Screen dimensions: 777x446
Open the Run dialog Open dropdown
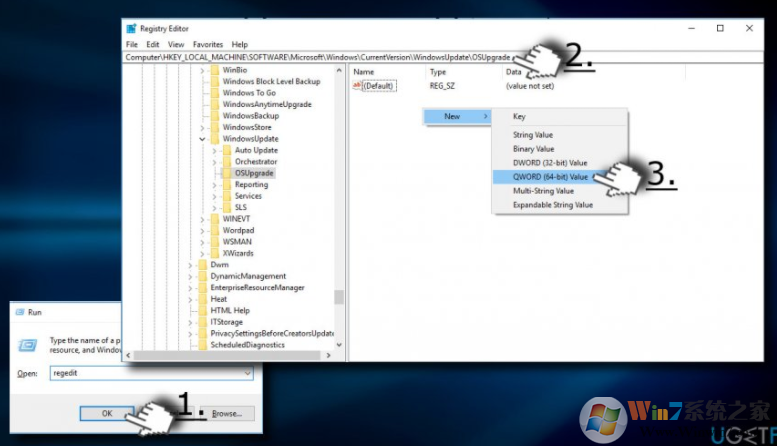[x=247, y=373]
